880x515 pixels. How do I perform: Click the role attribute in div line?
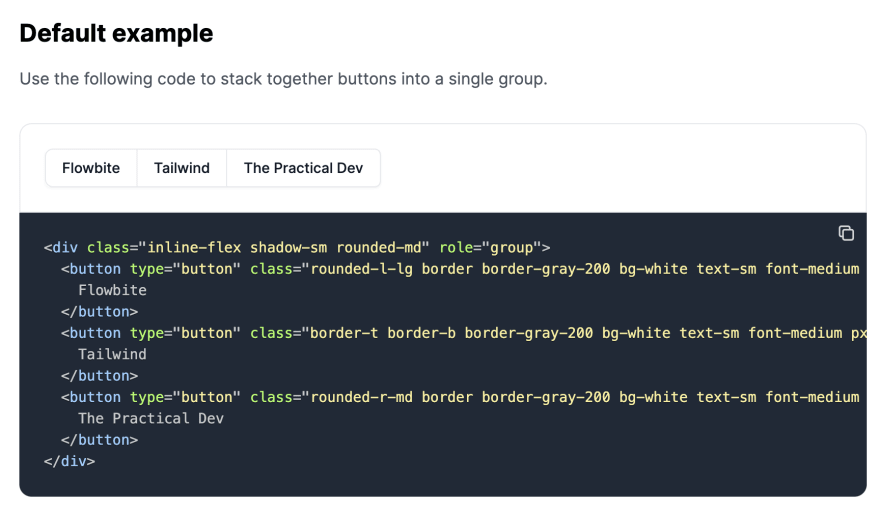pyautogui.click(x=456, y=247)
